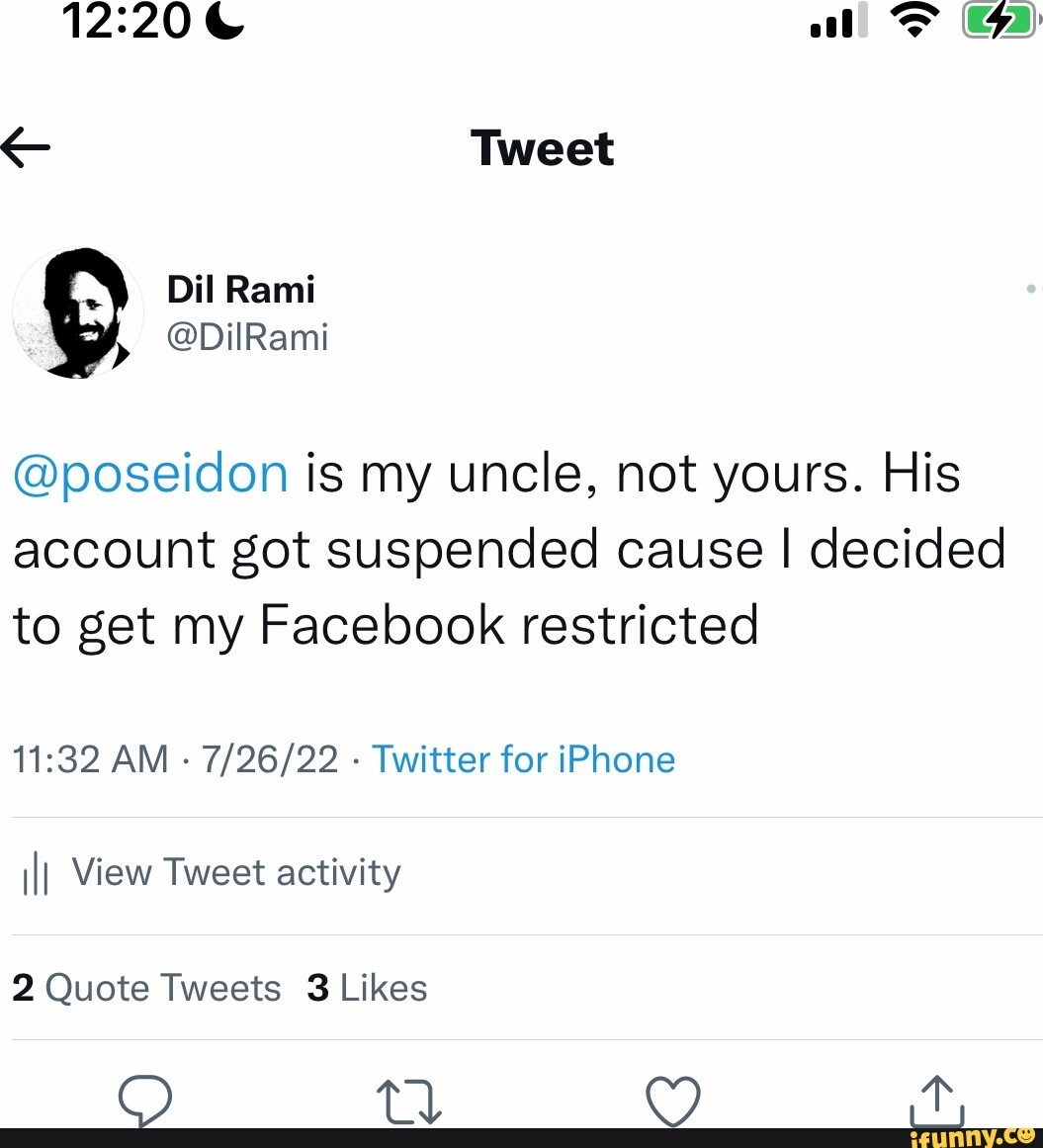
Task: Open View Tweet activity
Action: pyautogui.click(x=236, y=873)
